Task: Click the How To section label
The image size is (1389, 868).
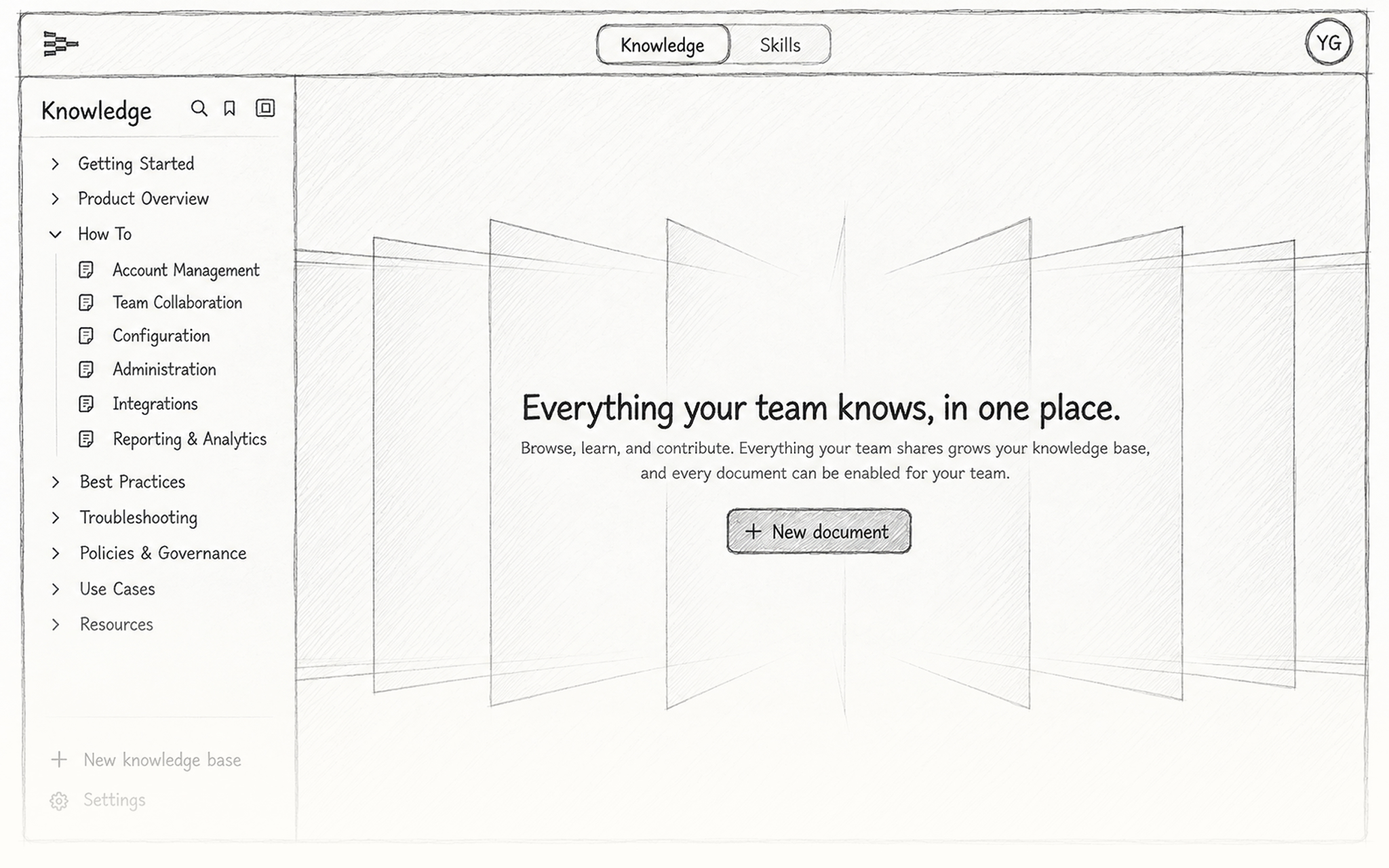Action: (105, 234)
